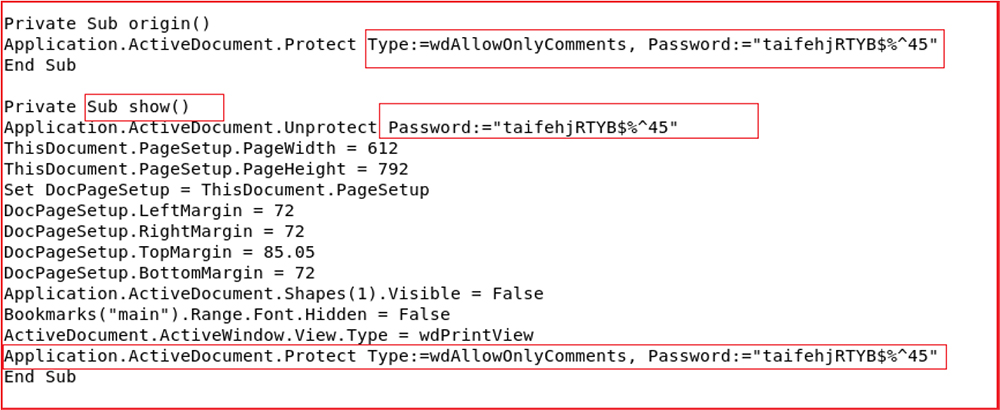The height and width of the screenshot is (410, 1000).
Task: Click the final 'End Sub' line
Action: tap(40, 377)
